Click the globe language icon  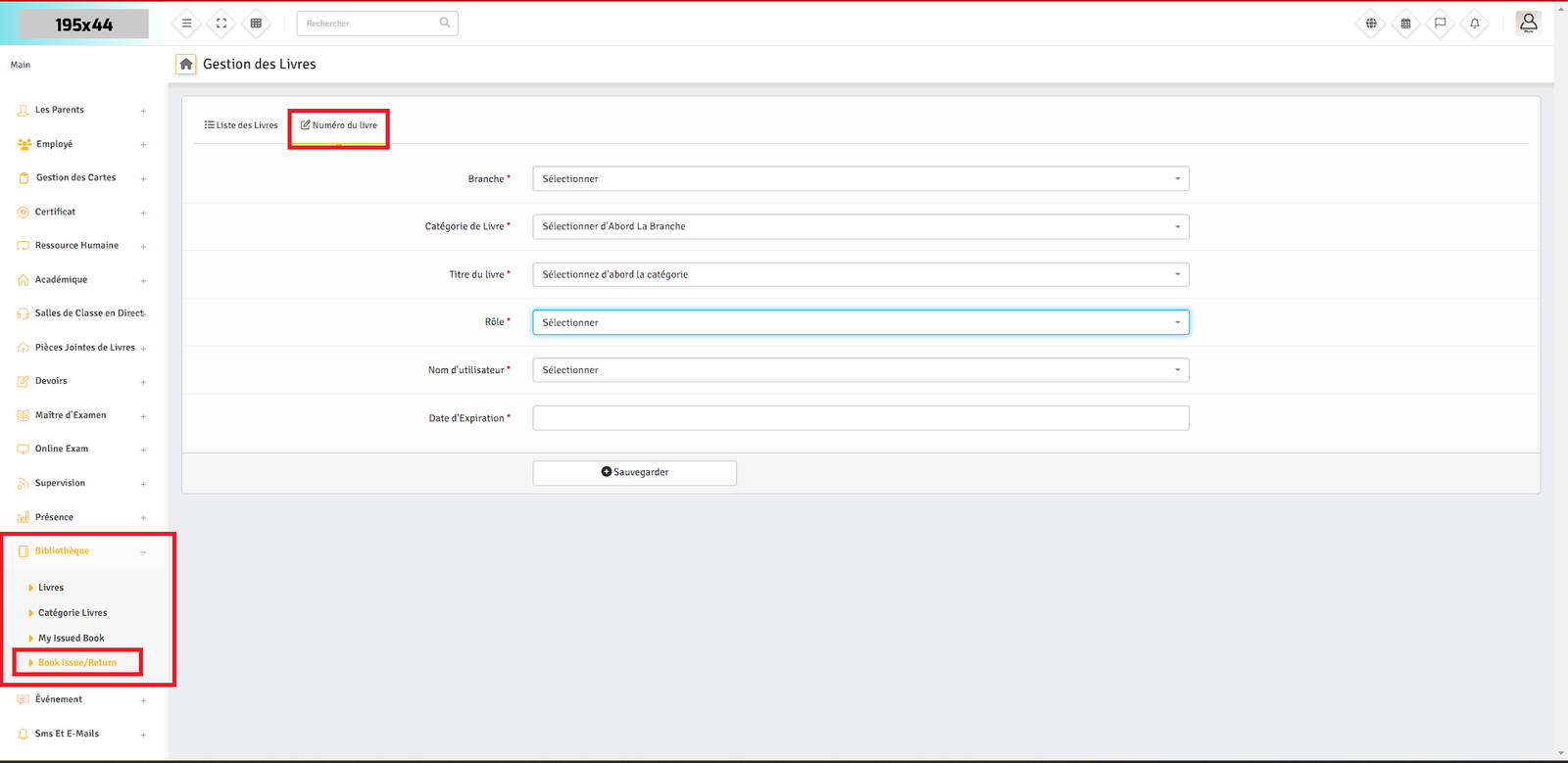(1371, 24)
